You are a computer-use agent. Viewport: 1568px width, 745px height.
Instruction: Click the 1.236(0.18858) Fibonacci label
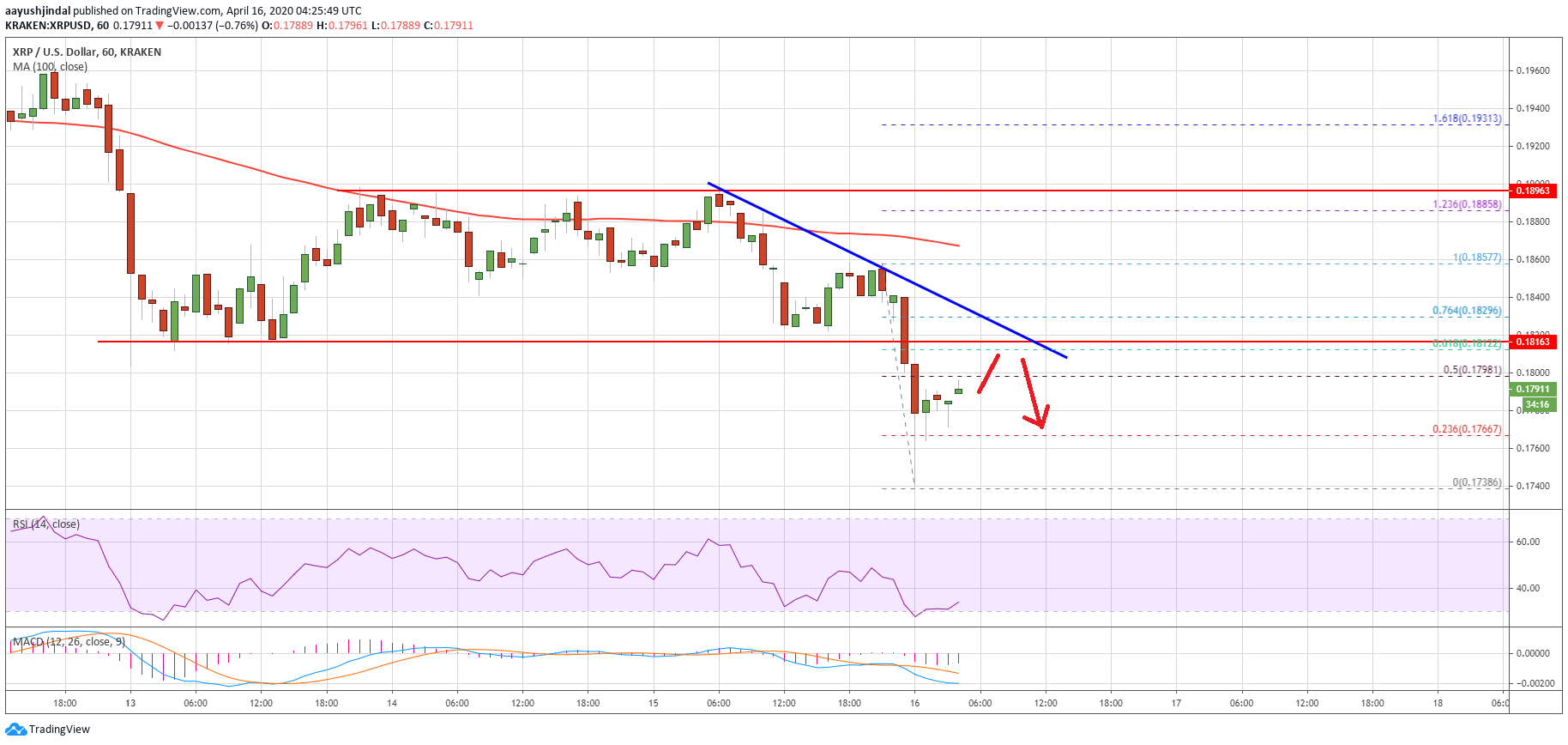click(1467, 204)
